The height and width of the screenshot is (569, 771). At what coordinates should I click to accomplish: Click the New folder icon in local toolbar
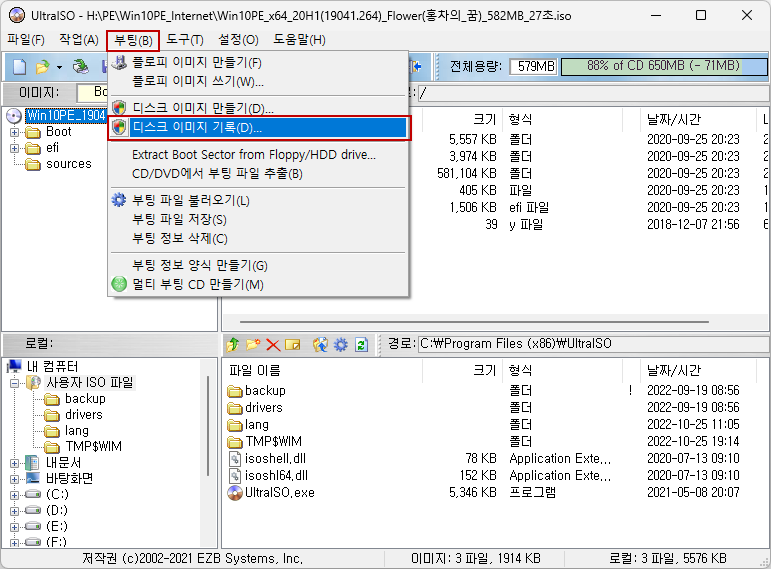253,345
